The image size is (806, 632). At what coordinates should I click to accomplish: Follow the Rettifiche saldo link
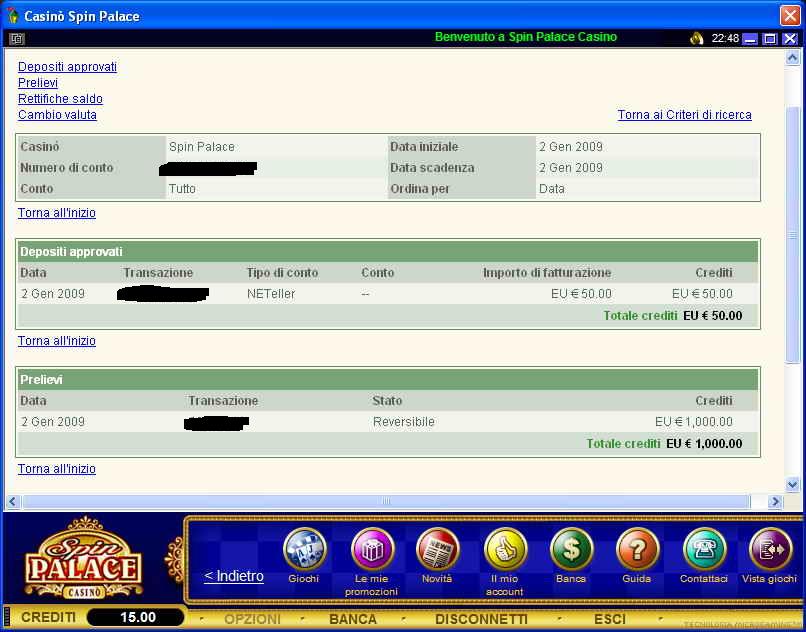[x=61, y=99]
